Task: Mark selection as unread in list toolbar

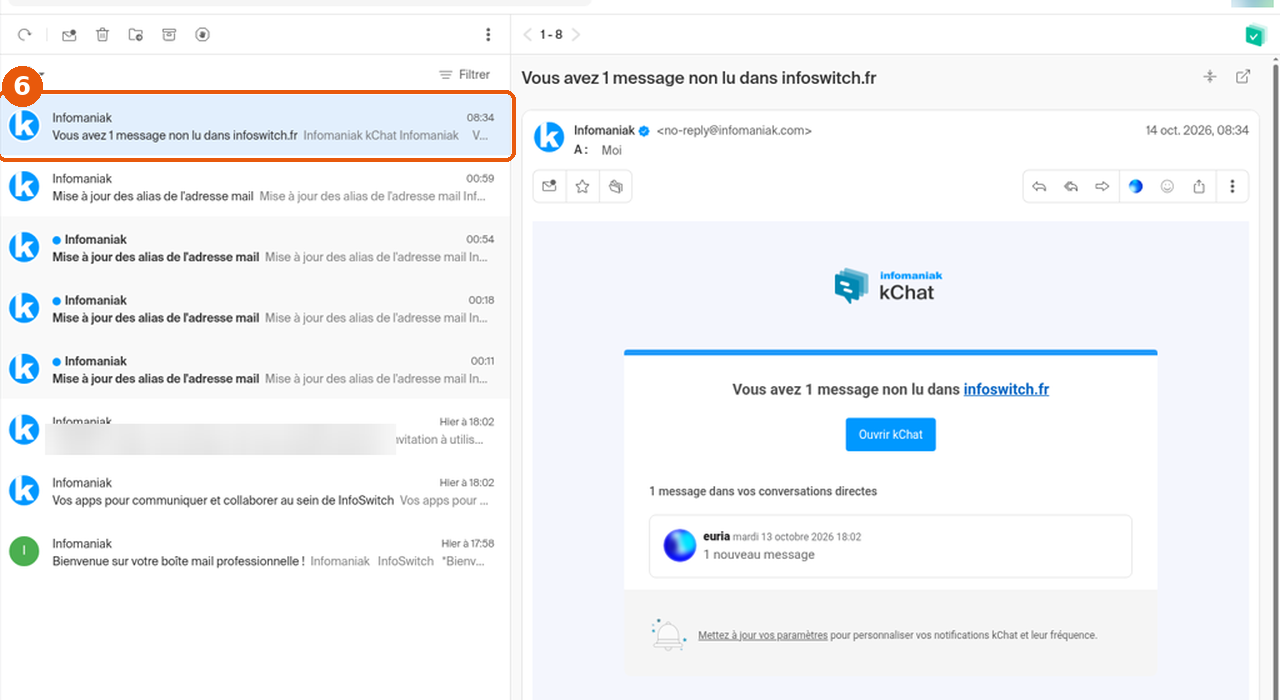Action: tap(69, 35)
